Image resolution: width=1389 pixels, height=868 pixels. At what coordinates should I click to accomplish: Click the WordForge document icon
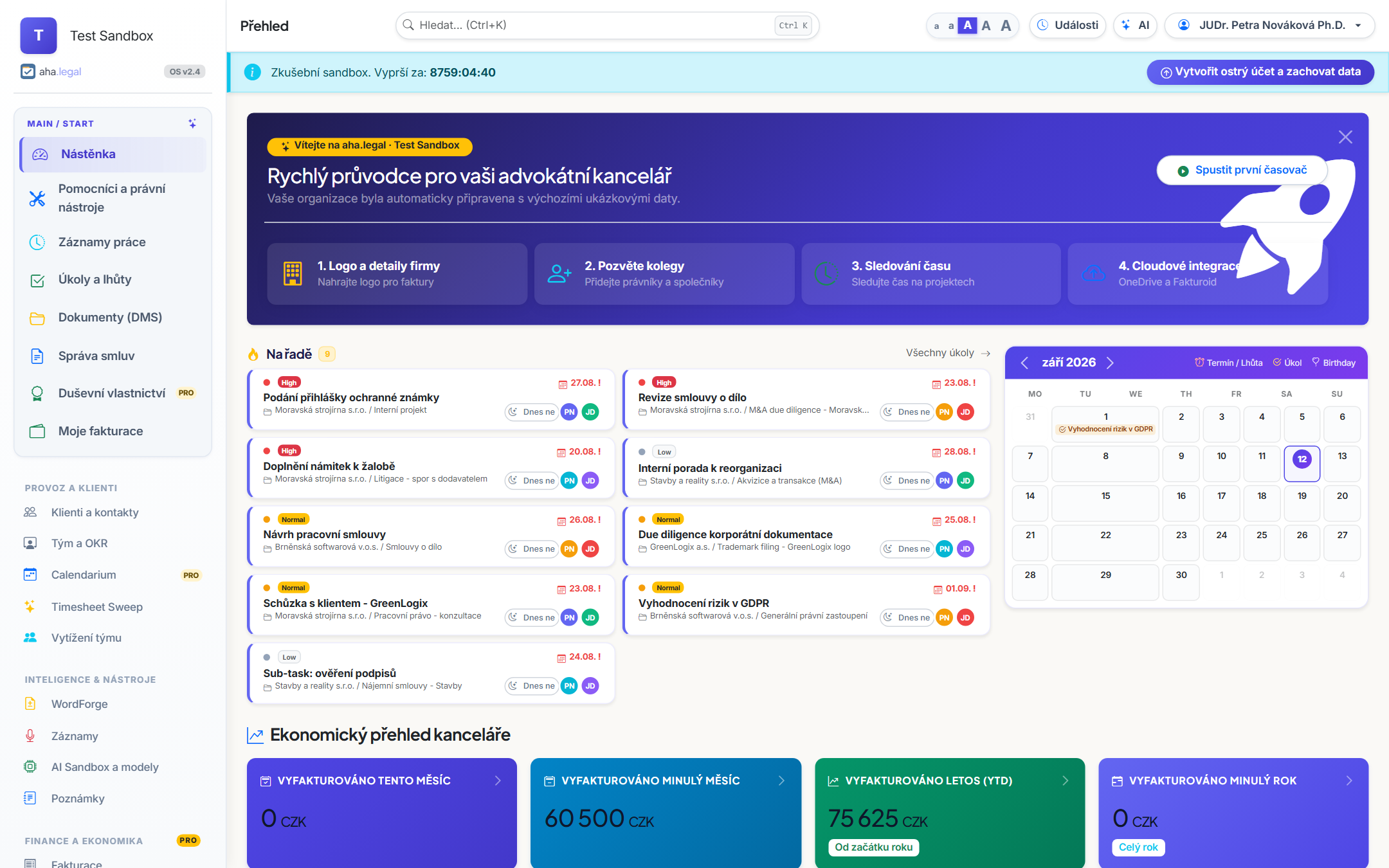[30, 704]
